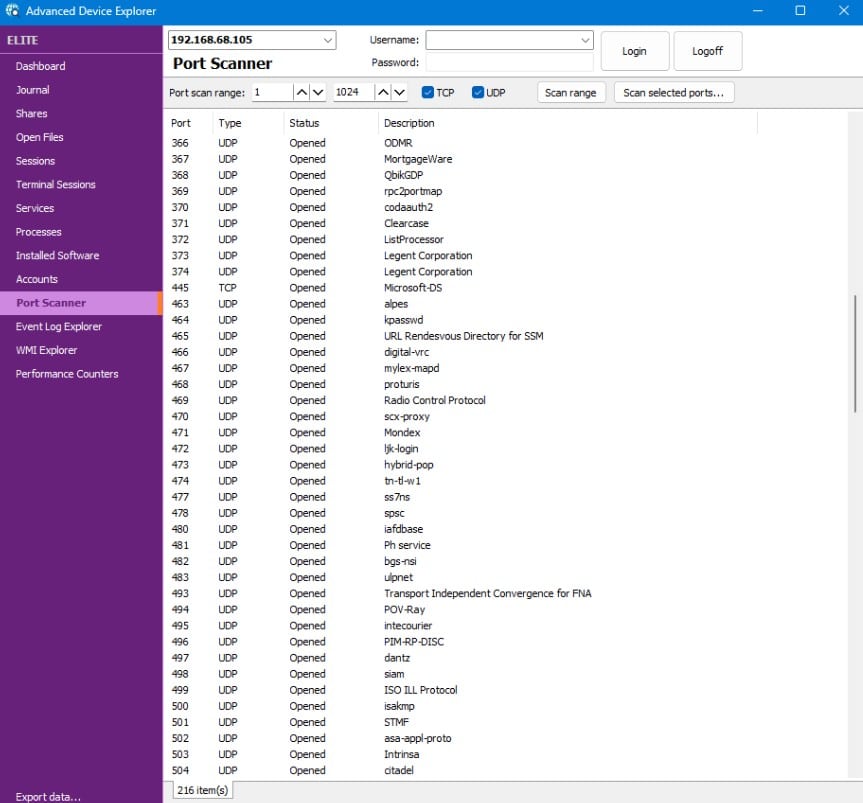Image resolution: width=863 pixels, height=803 pixels.
Task: Close the Advanced Device Explorer window
Action: (x=843, y=10)
